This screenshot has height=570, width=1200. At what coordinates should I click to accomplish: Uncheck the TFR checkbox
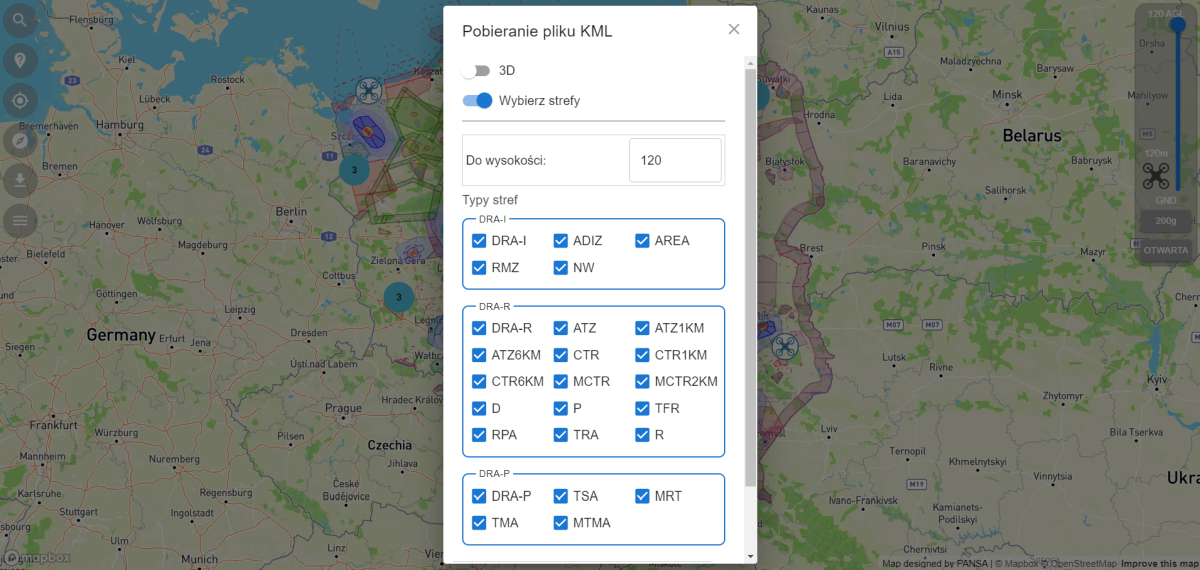(x=642, y=408)
